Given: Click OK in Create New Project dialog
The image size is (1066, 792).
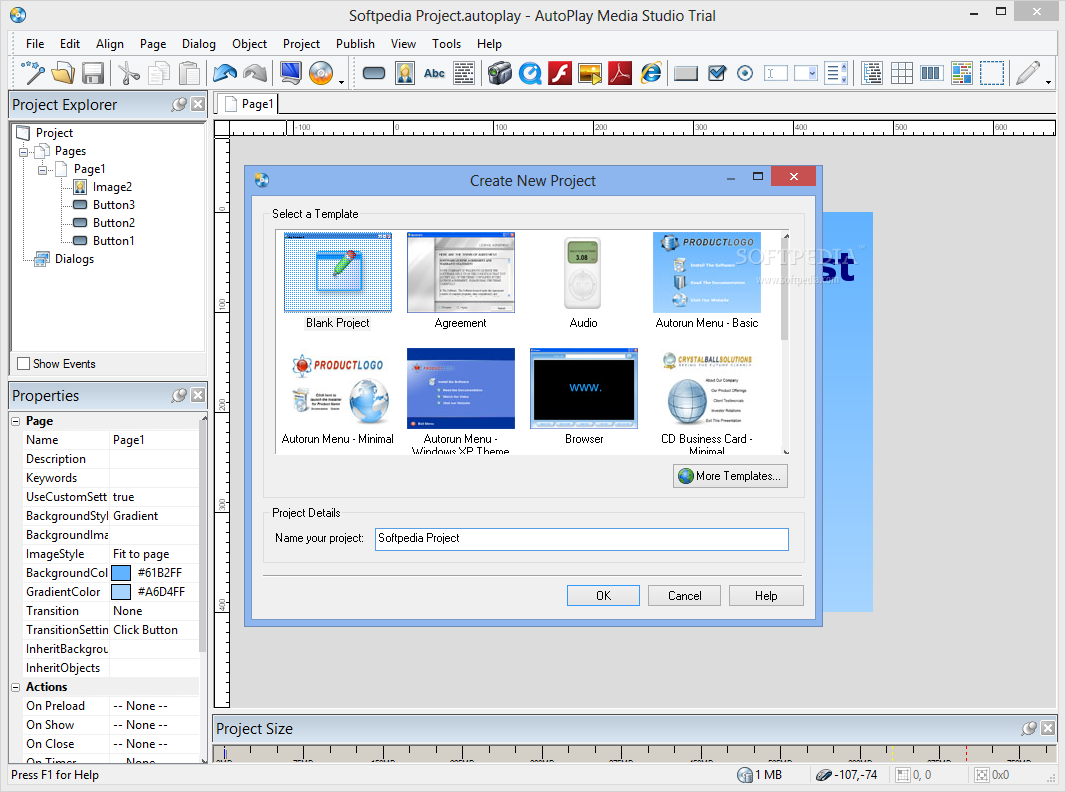Looking at the screenshot, I should point(603,596).
